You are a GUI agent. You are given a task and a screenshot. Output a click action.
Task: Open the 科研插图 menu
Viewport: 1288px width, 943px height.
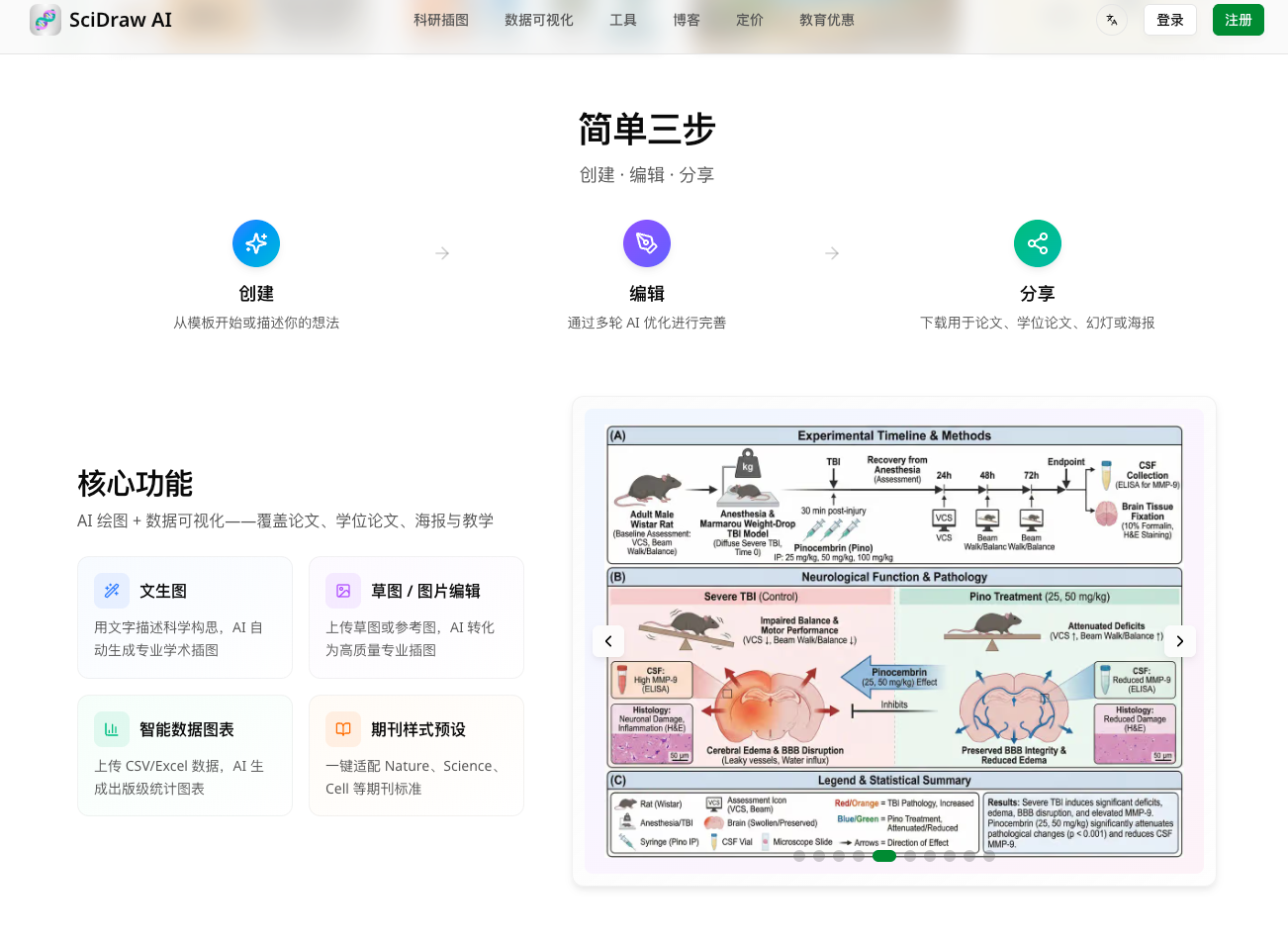click(x=441, y=20)
